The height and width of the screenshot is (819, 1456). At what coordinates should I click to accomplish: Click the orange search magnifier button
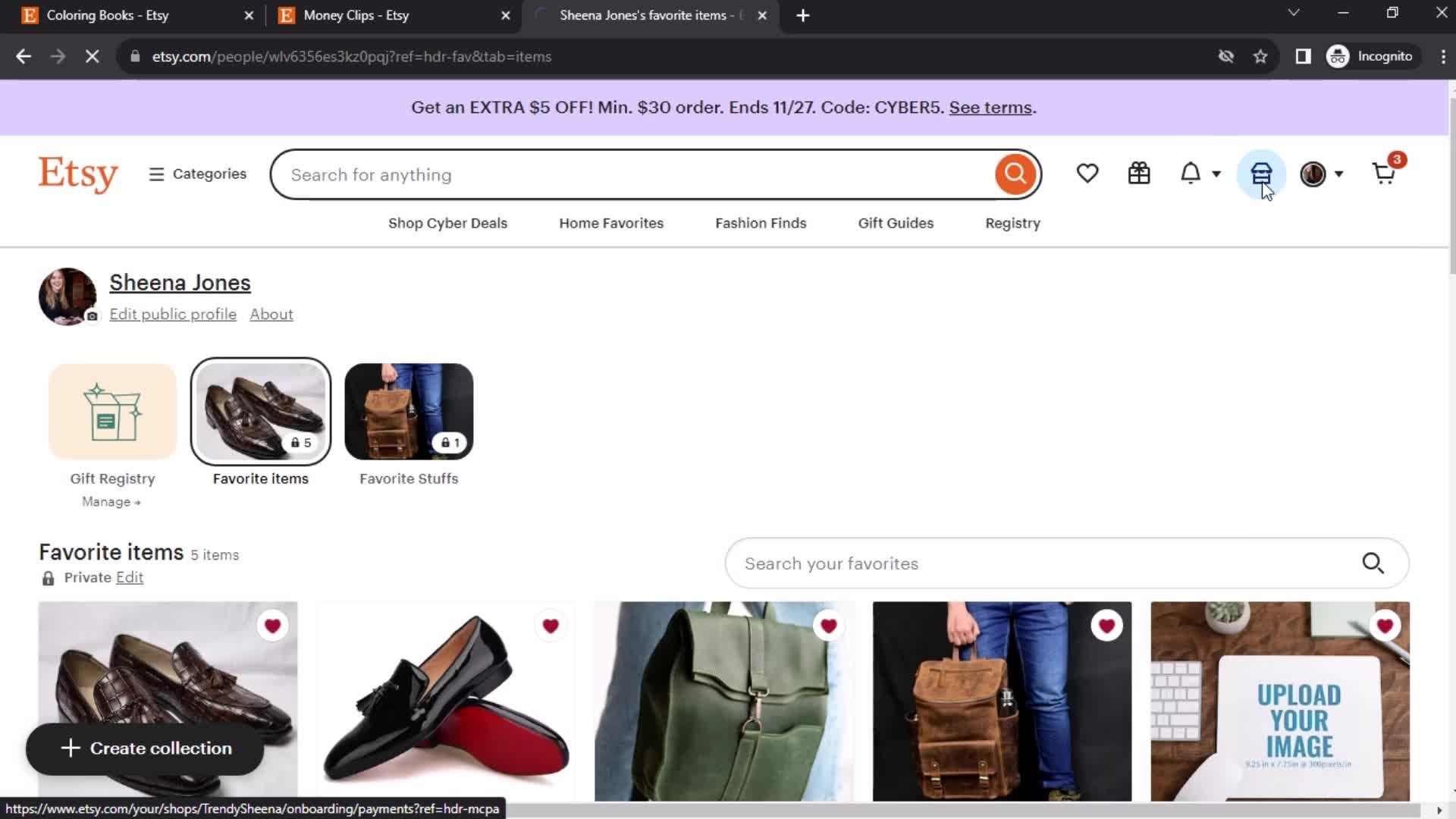click(x=1015, y=174)
